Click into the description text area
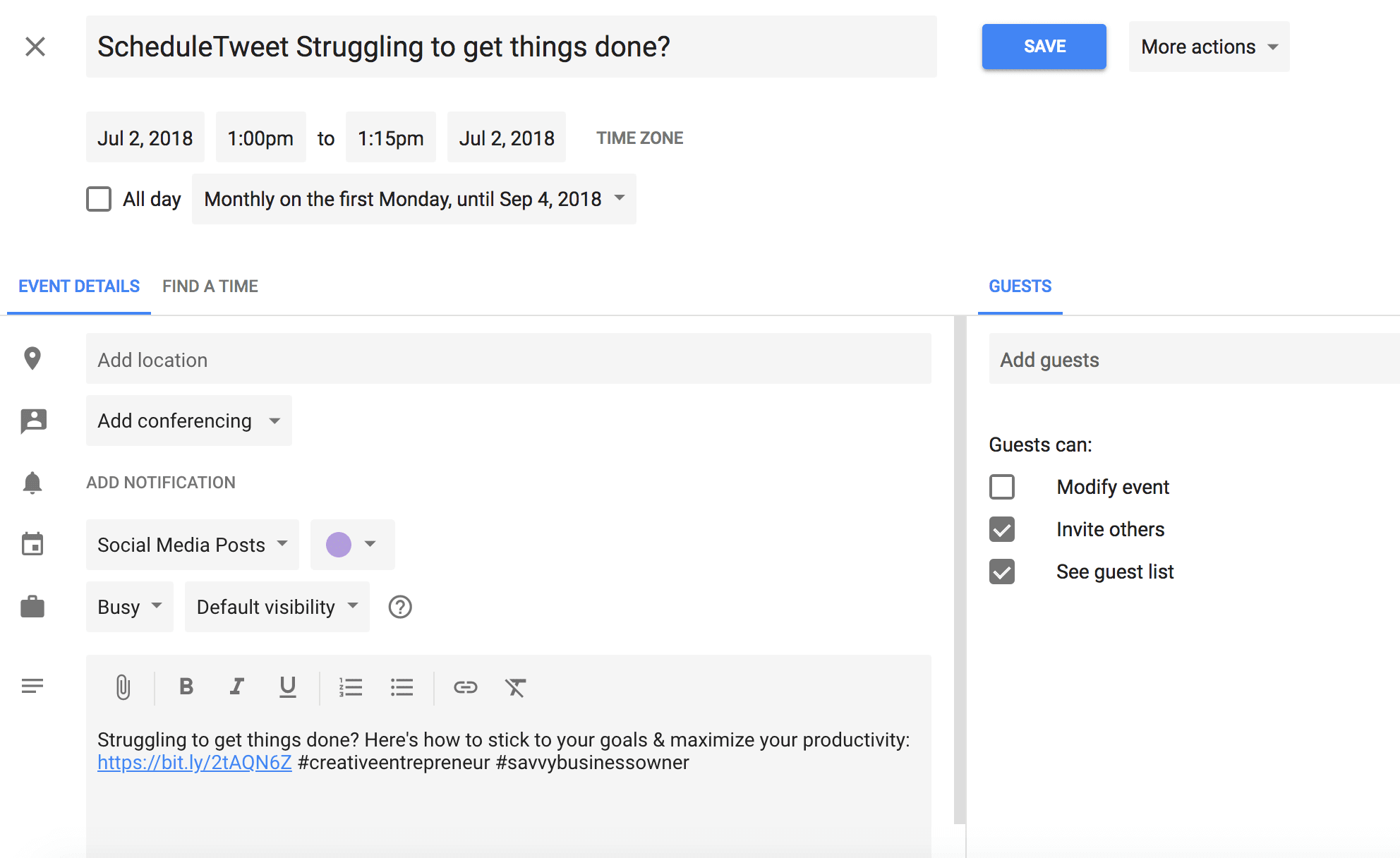 (x=509, y=790)
